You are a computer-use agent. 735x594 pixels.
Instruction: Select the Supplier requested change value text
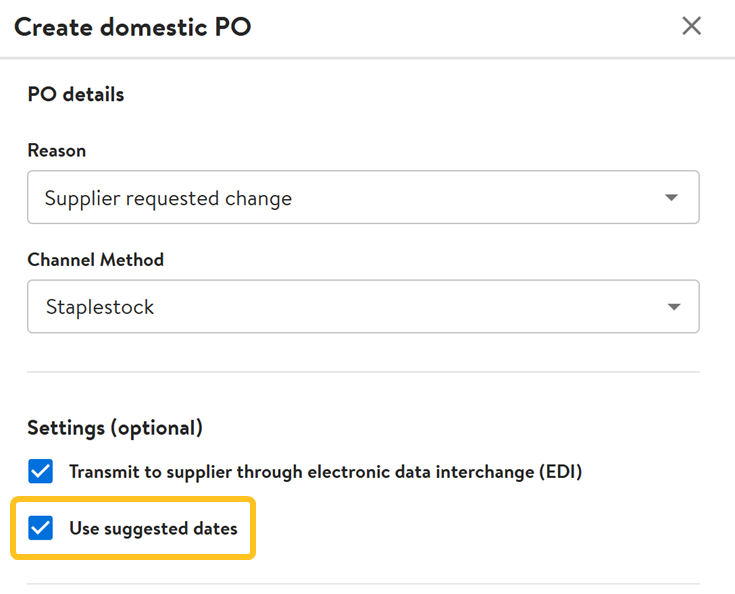(x=168, y=198)
